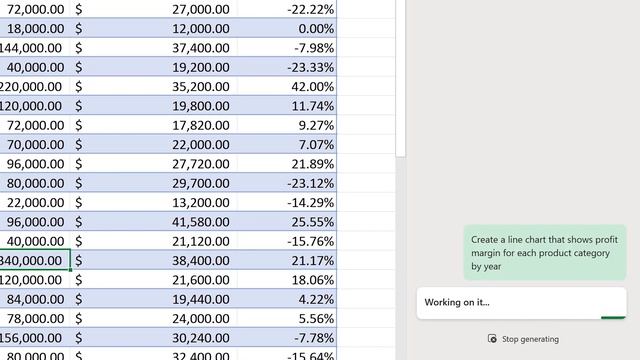This screenshot has height=360, width=640.
Task: Select the 21,600.00 cell
Action: click(154, 280)
